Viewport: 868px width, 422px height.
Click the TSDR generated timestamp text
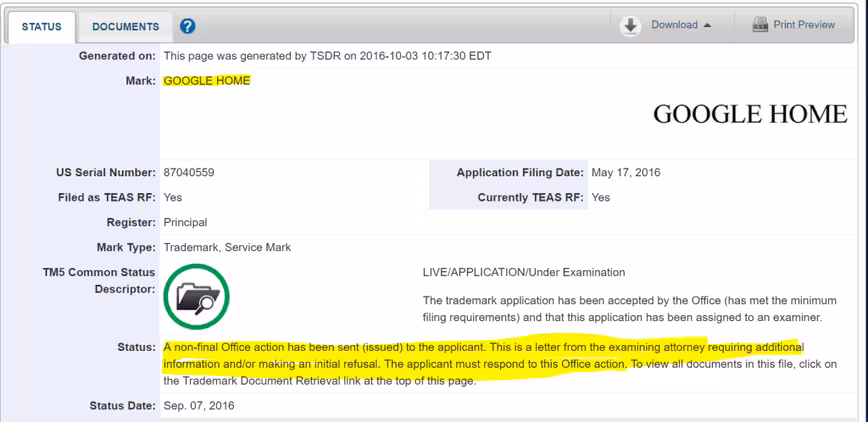click(327, 56)
